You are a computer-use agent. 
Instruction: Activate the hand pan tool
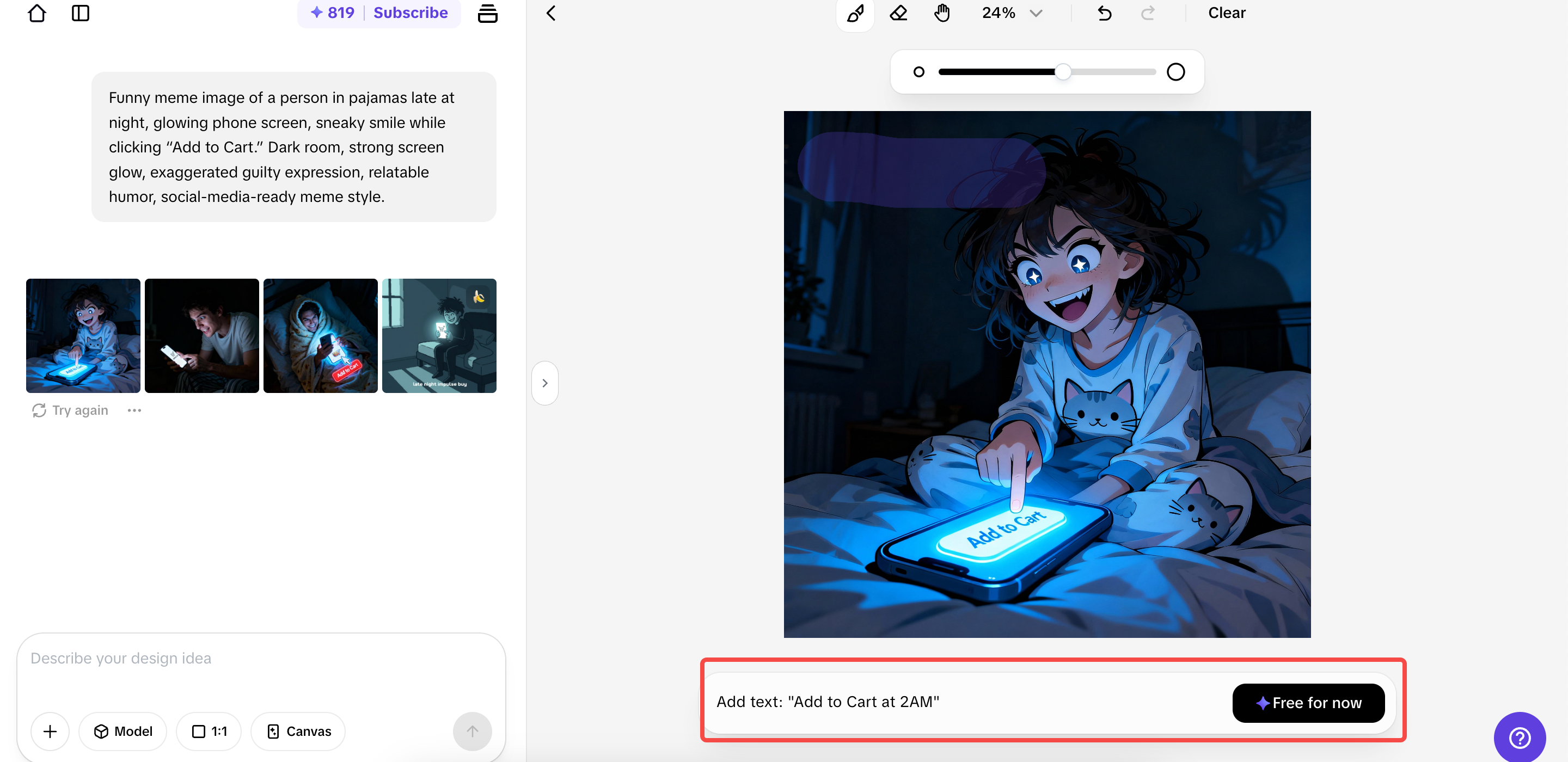pos(942,13)
